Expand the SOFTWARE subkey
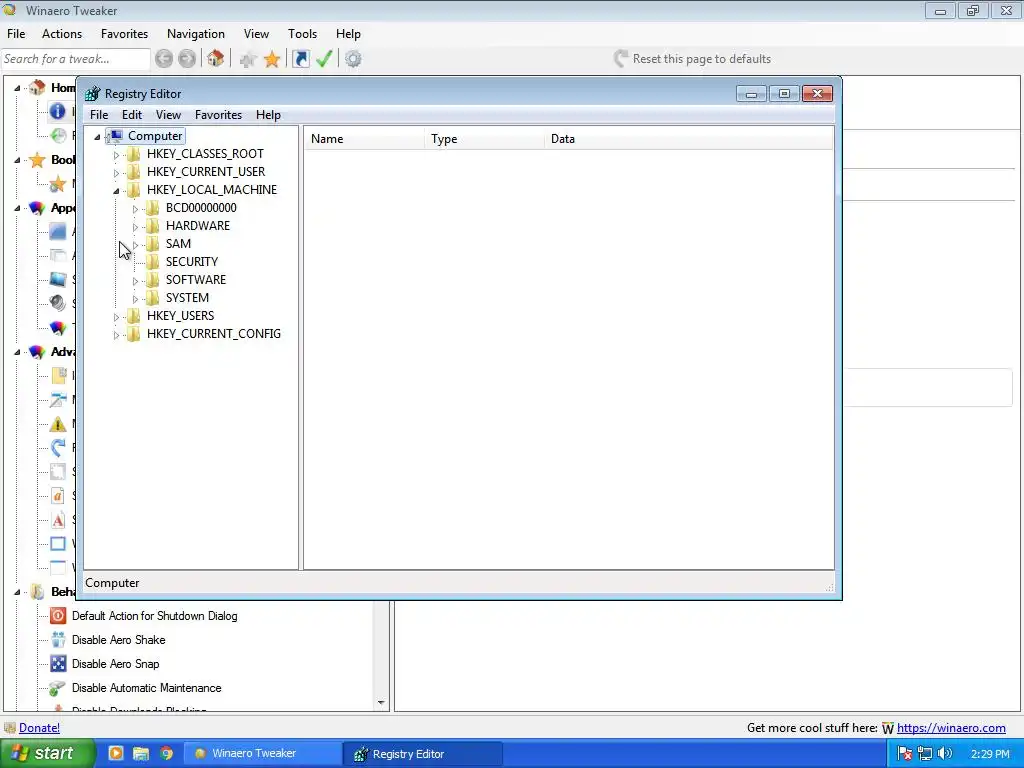 [135, 281]
